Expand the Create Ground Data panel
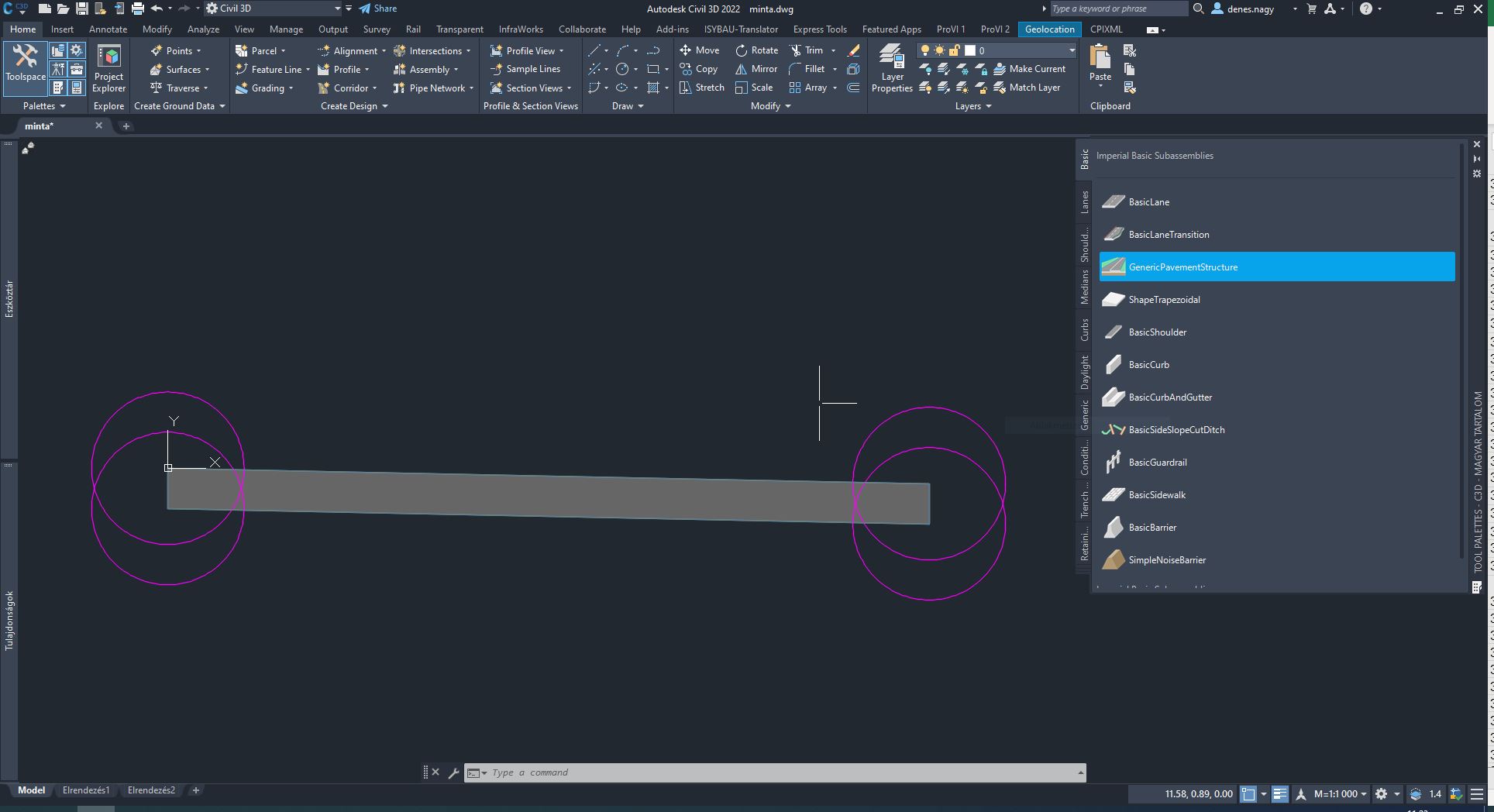1494x812 pixels. click(x=179, y=106)
